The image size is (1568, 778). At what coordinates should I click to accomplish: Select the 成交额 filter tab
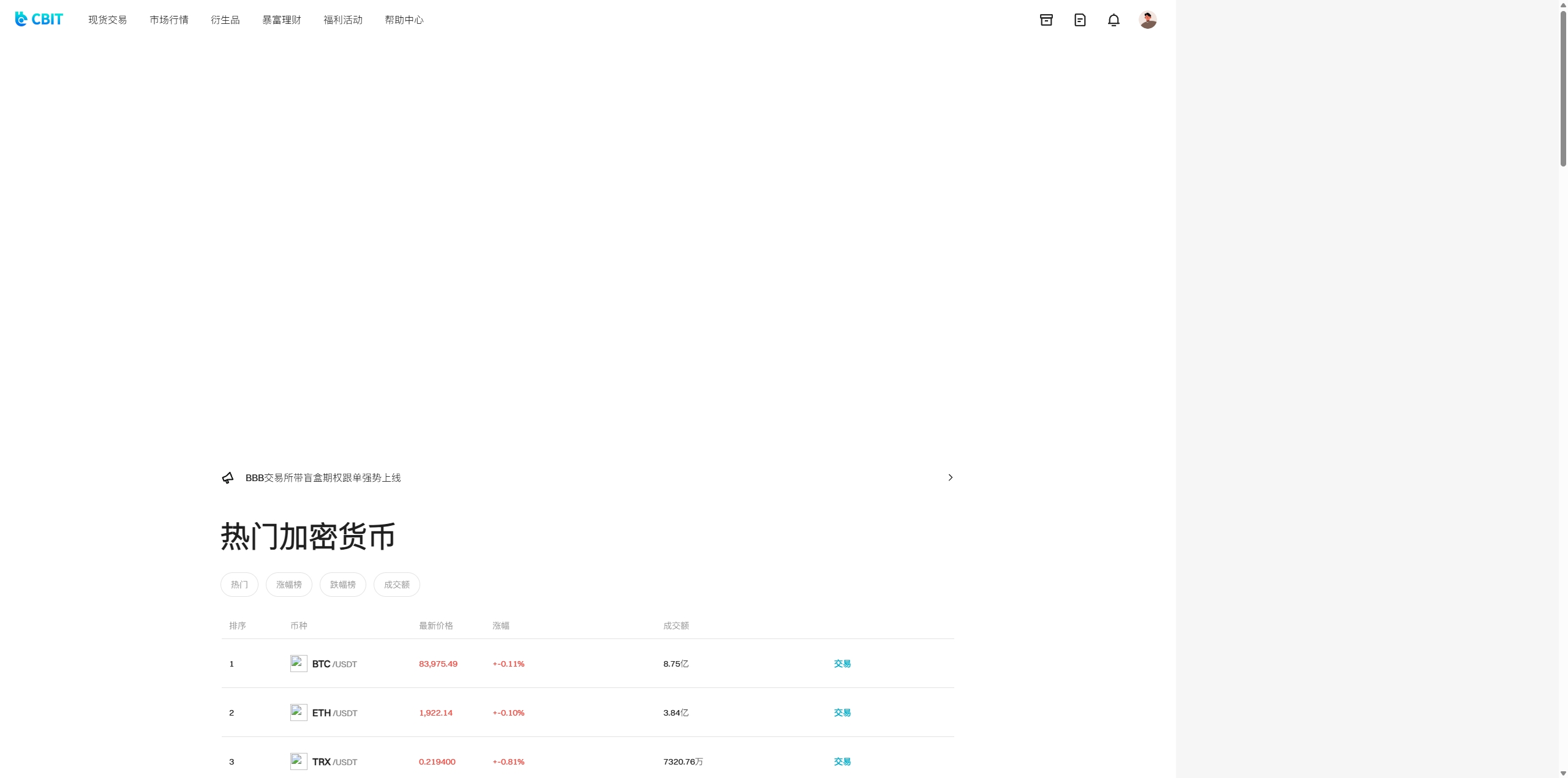tap(396, 585)
